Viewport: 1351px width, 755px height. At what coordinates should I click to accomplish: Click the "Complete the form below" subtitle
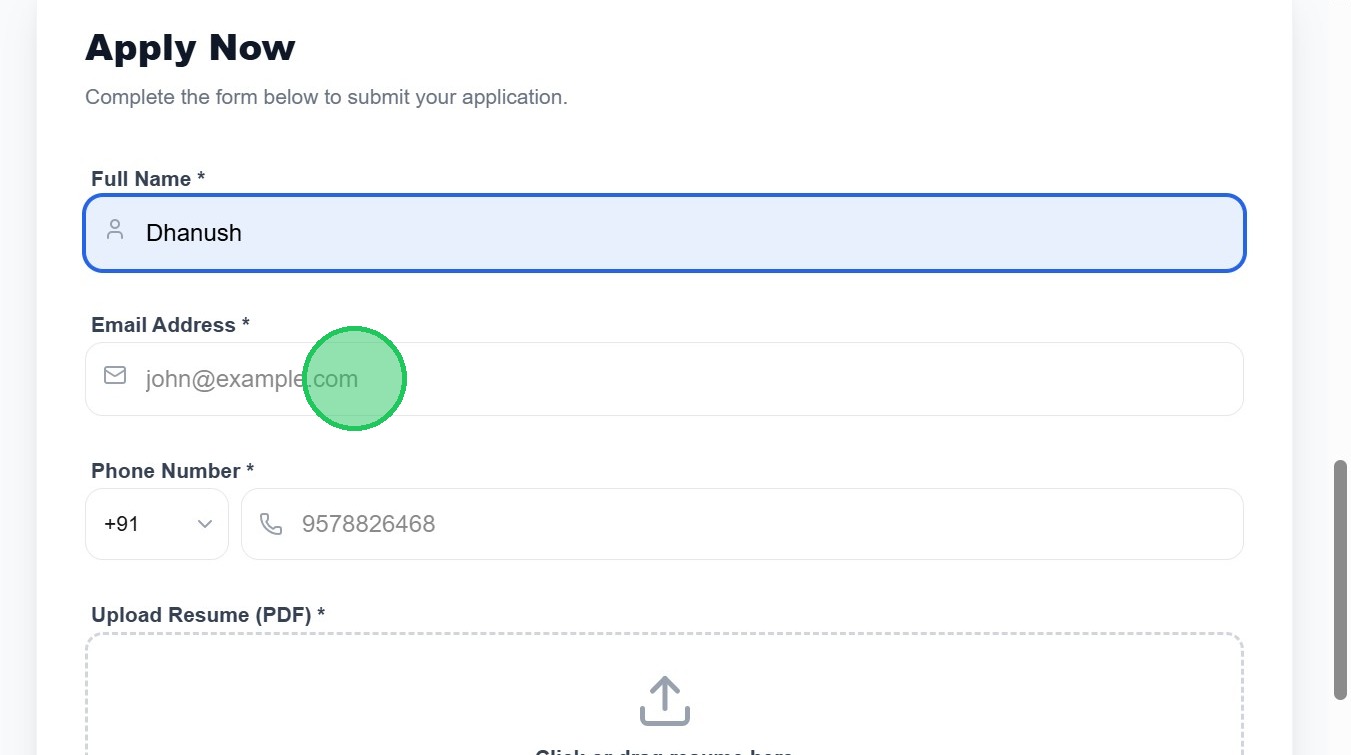pyautogui.click(x=326, y=97)
